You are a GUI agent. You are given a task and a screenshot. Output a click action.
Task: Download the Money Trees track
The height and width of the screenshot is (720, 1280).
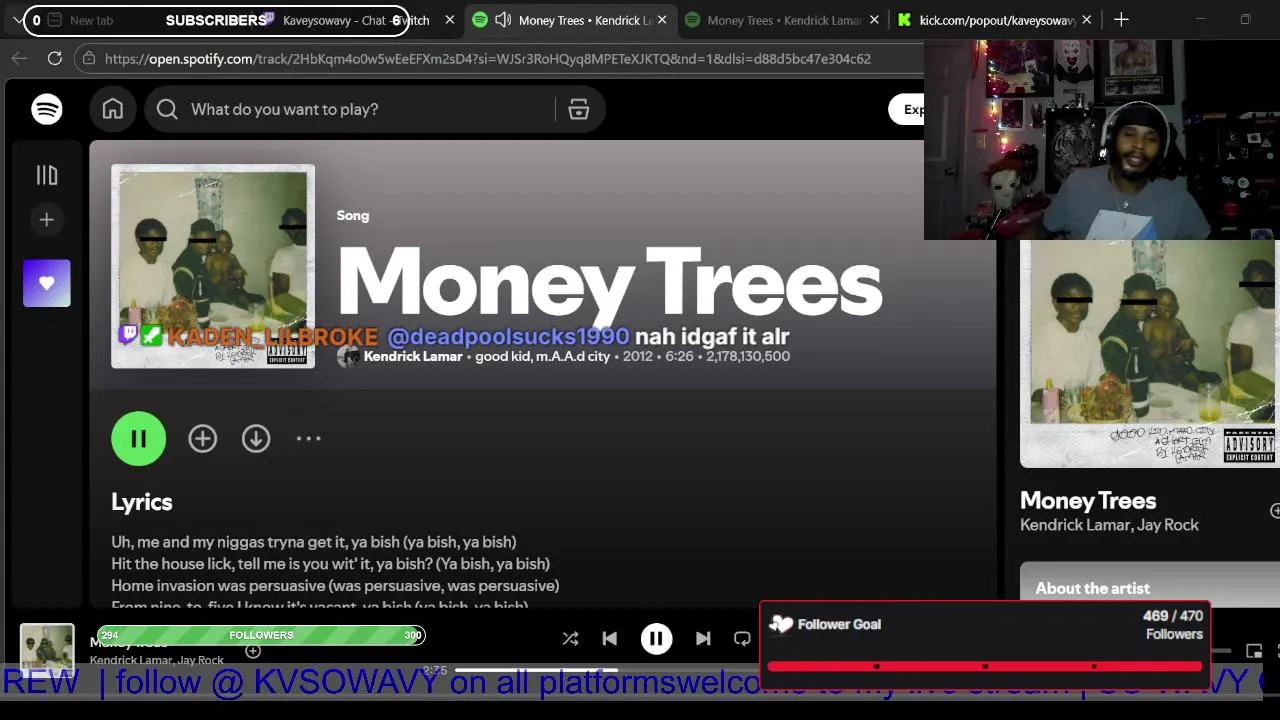point(256,438)
